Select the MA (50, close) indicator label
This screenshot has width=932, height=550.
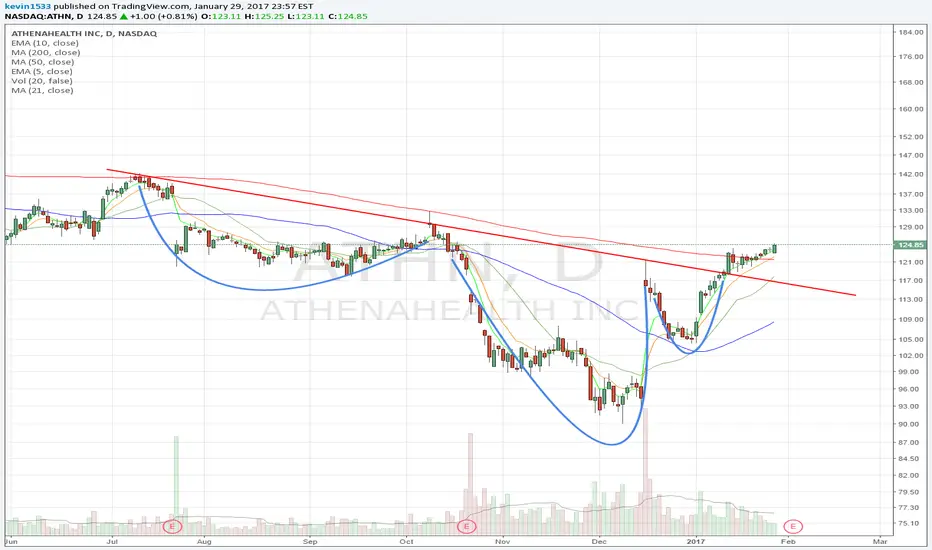coord(42,62)
